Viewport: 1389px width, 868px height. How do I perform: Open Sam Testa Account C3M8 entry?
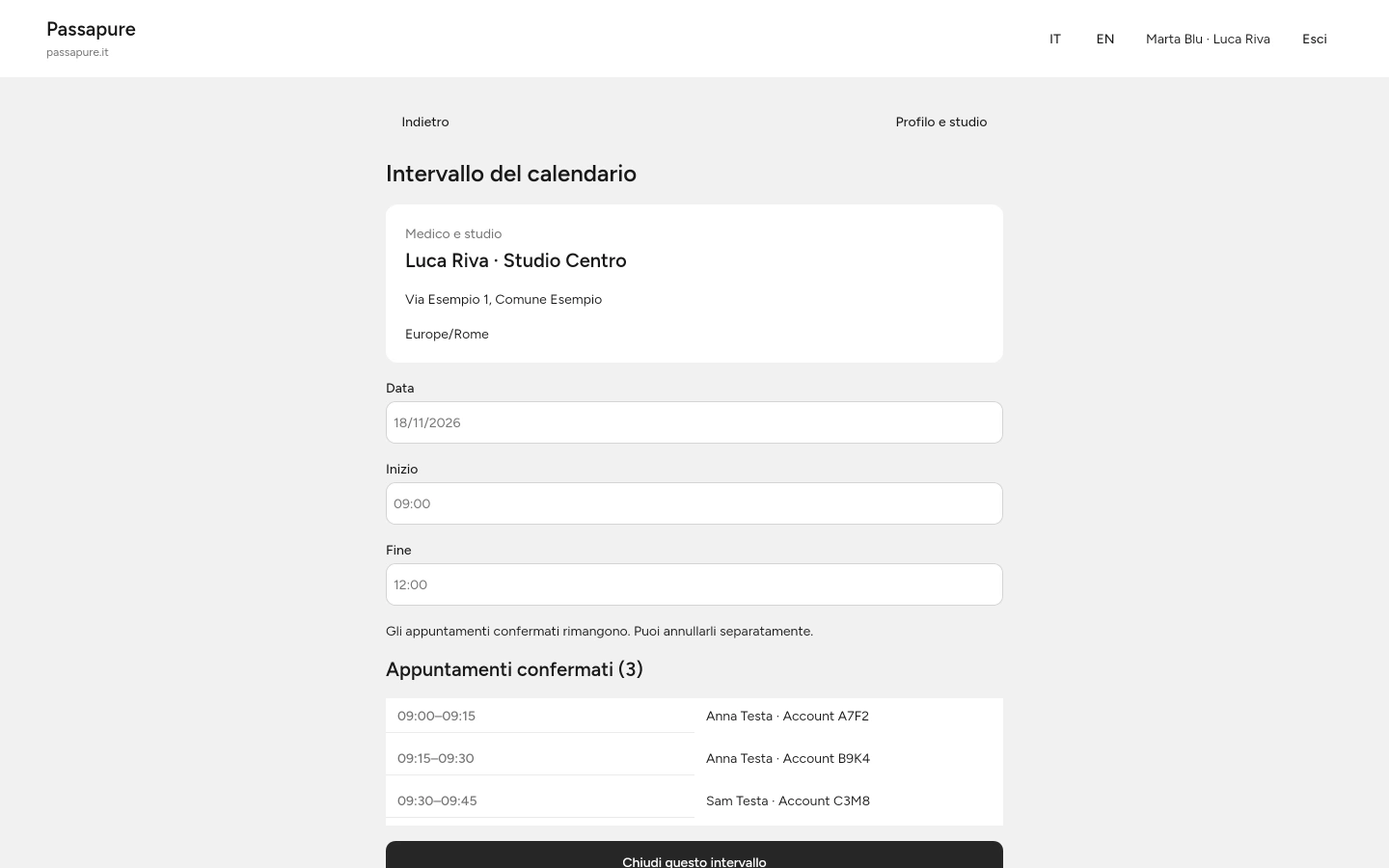pos(849,800)
